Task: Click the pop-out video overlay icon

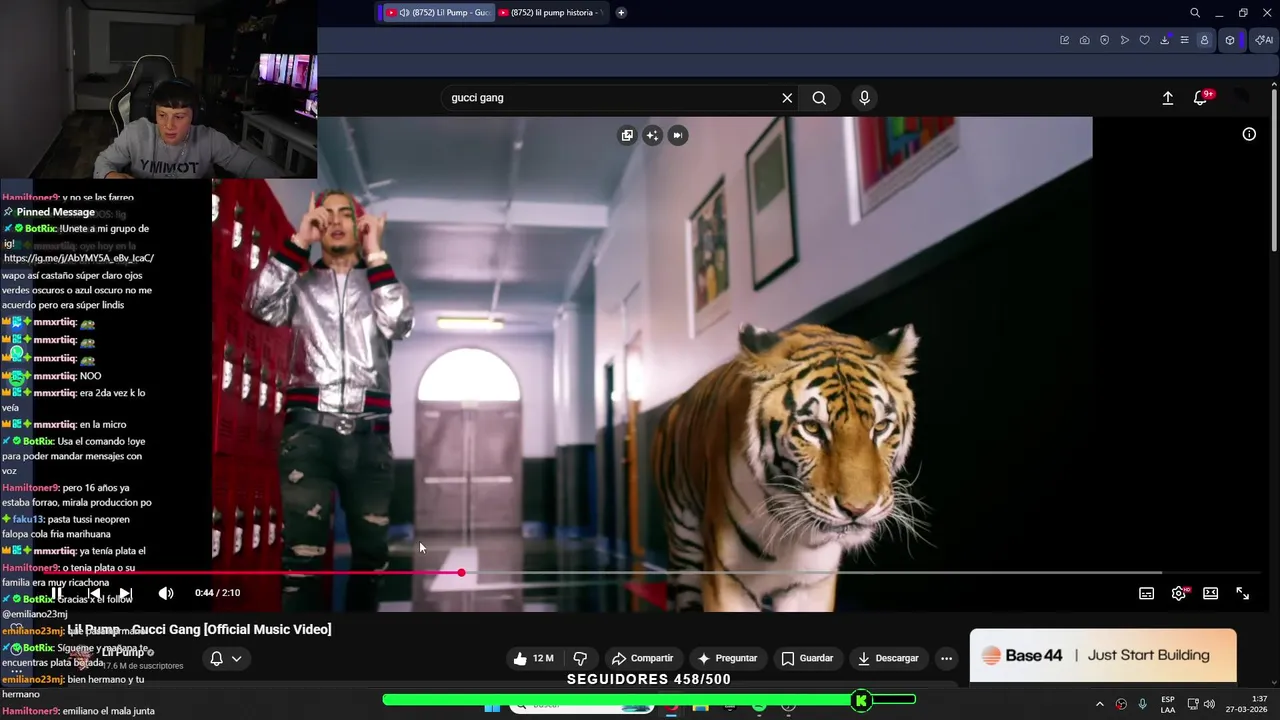Action: (x=627, y=135)
